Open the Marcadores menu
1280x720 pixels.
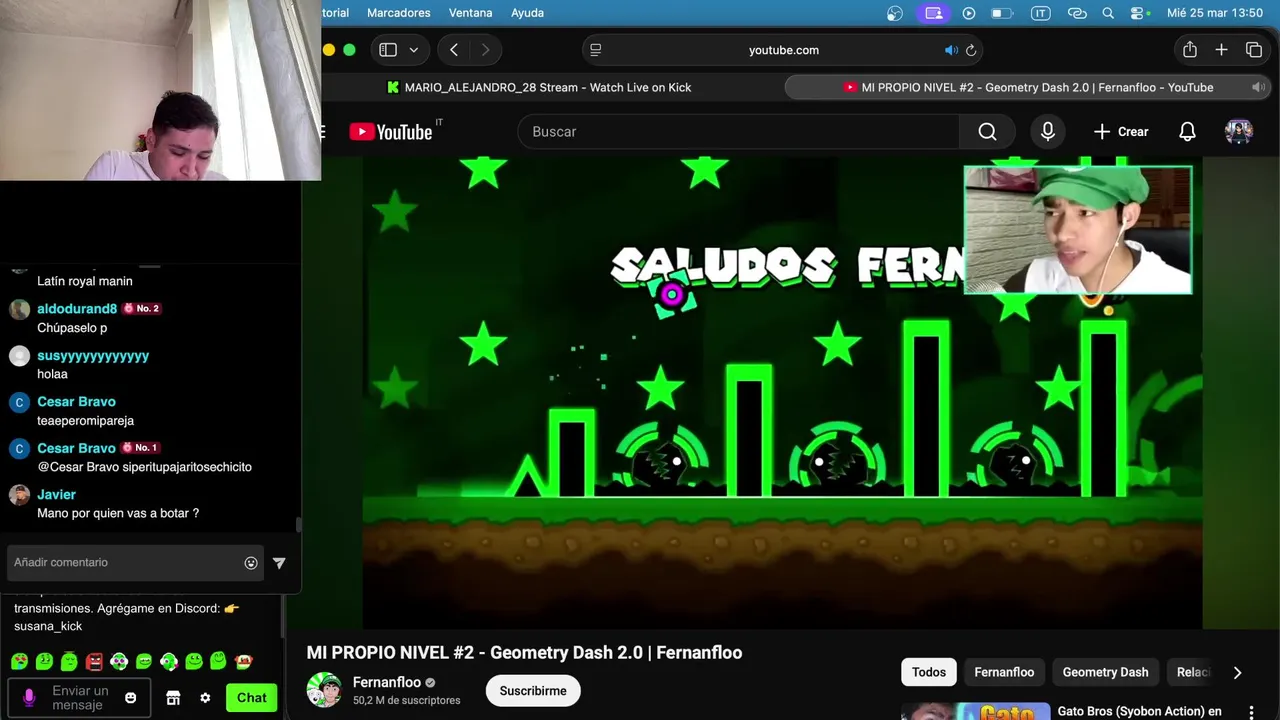[399, 13]
